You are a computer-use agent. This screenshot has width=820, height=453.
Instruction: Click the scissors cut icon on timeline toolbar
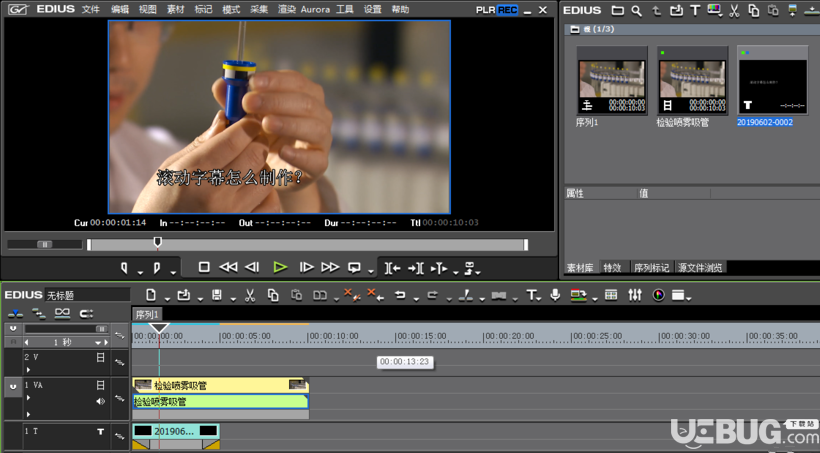pyautogui.click(x=250, y=295)
